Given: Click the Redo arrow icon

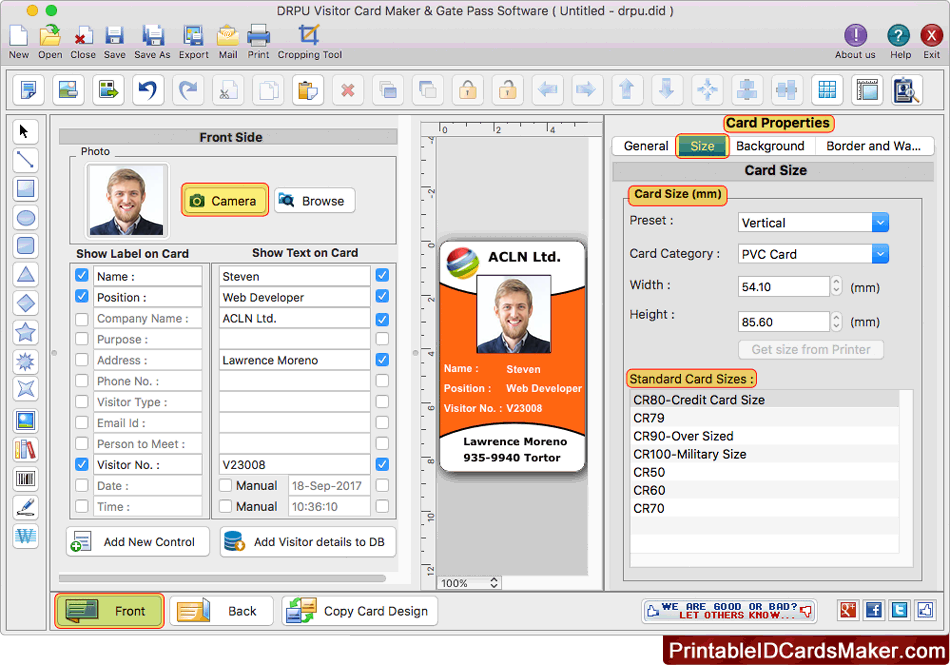Looking at the screenshot, I should click(188, 90).
